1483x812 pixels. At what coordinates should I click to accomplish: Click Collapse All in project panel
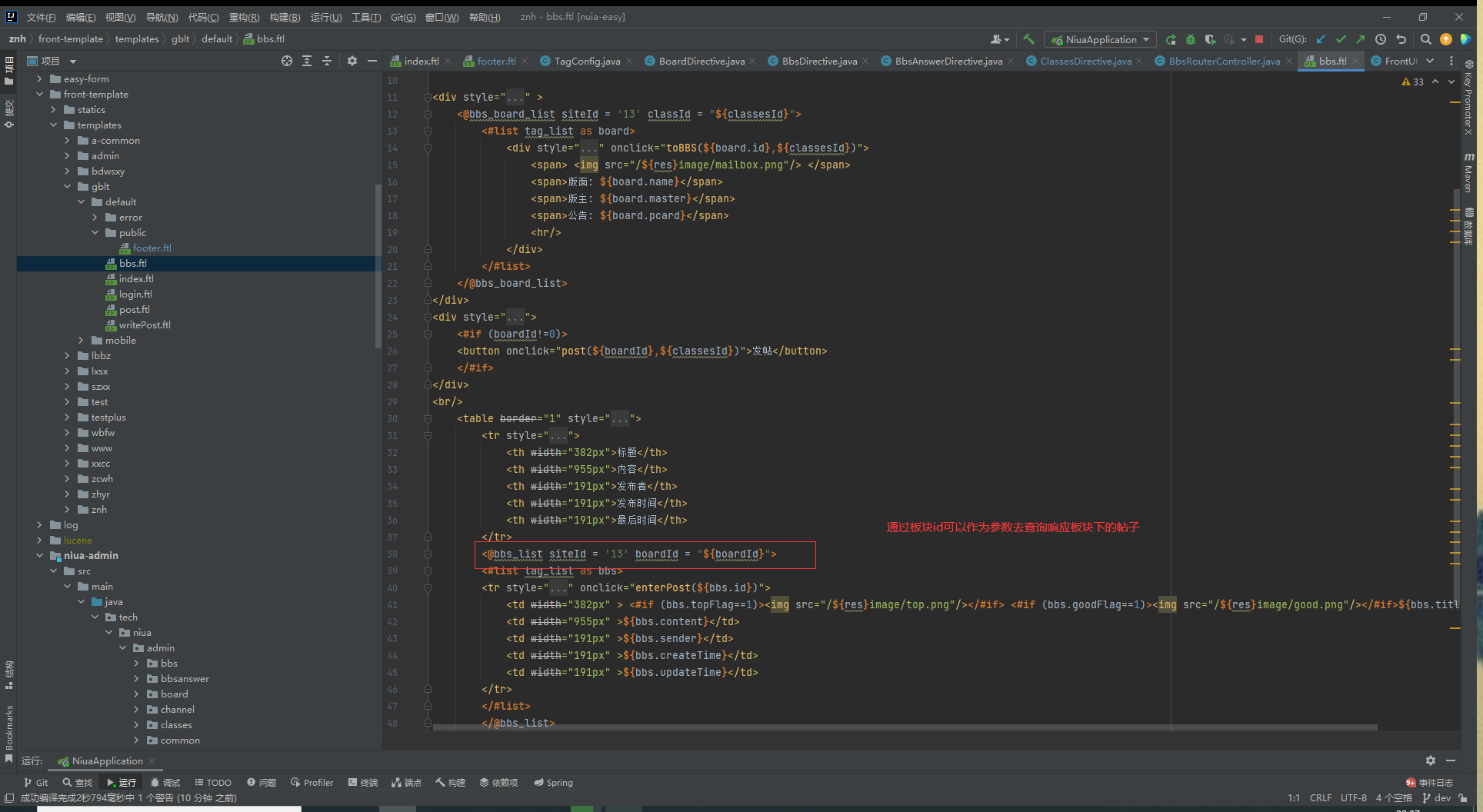pyautogui.click(x=327, y=61)
